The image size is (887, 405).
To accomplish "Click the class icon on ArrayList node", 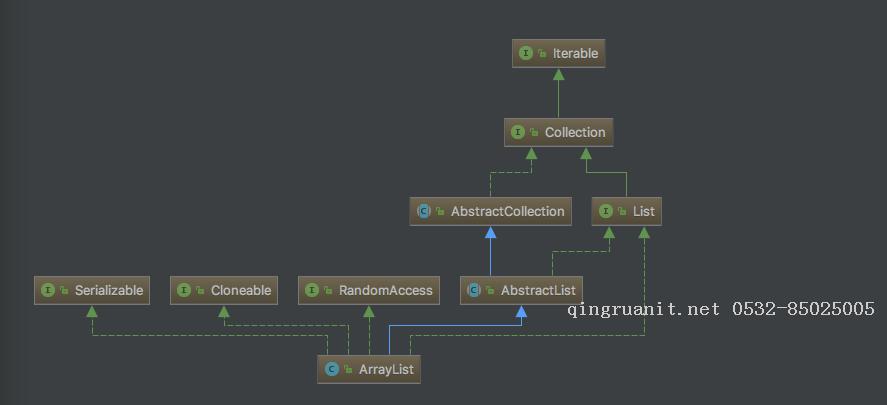I will tap(331, 370).
